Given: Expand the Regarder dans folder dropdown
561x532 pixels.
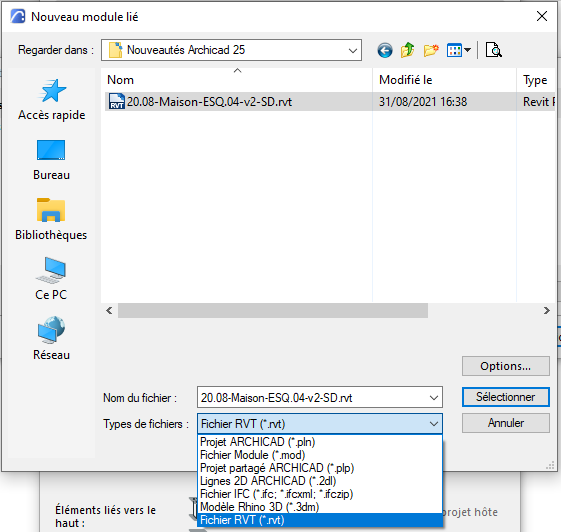Looking at the screenshot, I should tap(353, 50).
